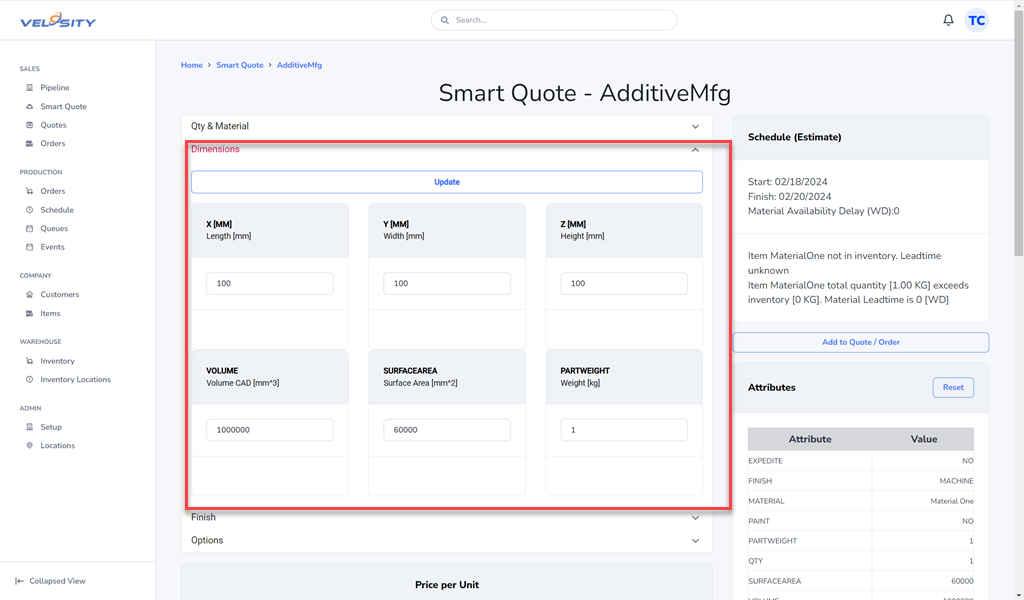The image size is (1024, 600).
Task: Expand the Qty & Material section
Action: point(446,127)
